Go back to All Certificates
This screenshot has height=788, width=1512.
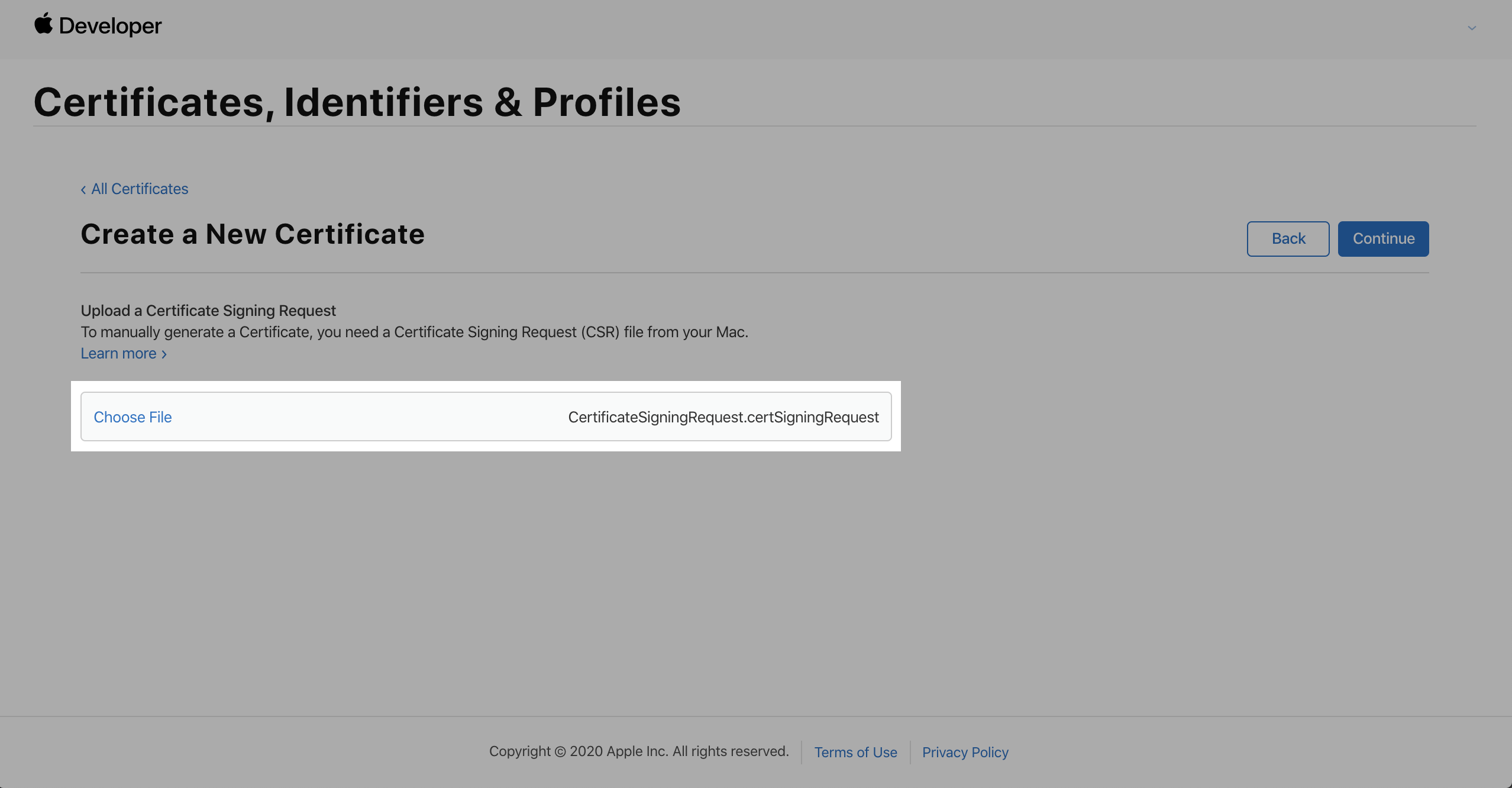click(x=140, y=189)
